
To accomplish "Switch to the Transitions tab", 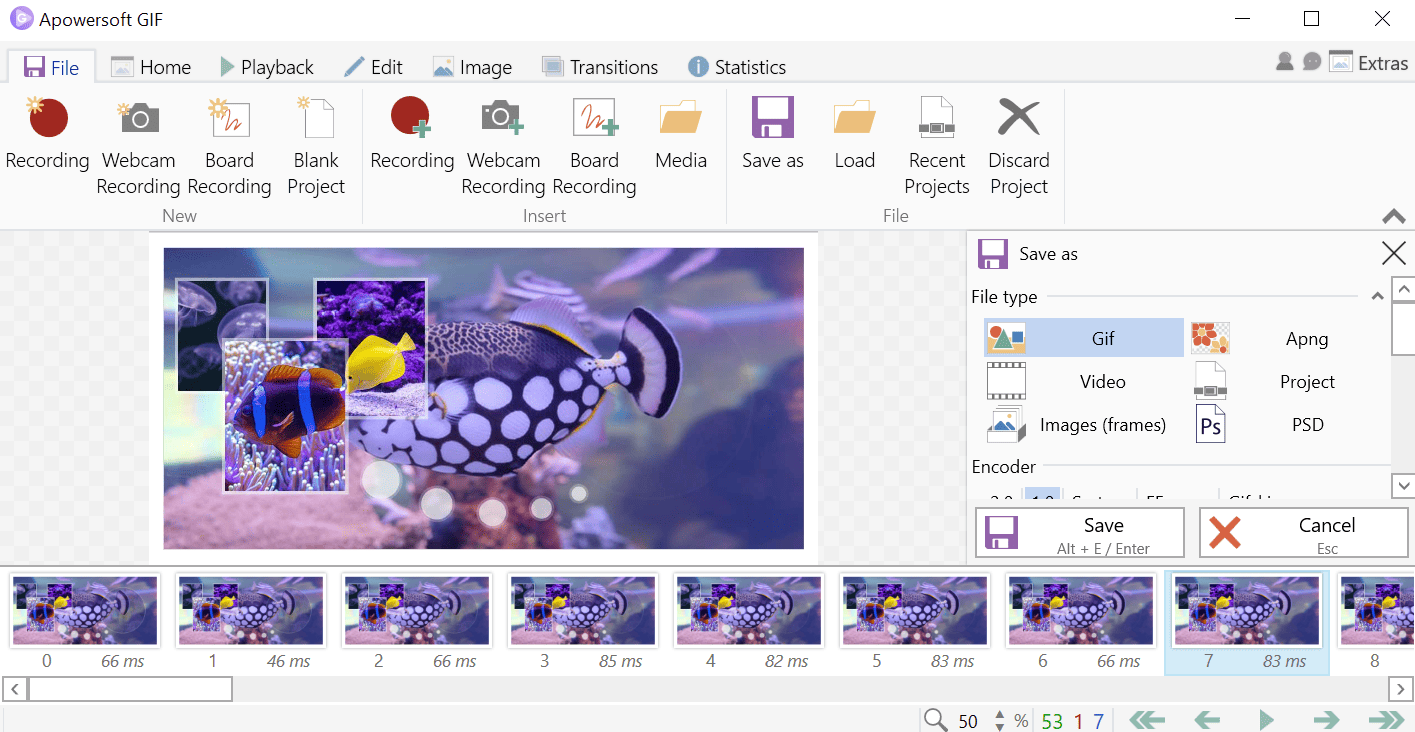I will tap(600, 67).
